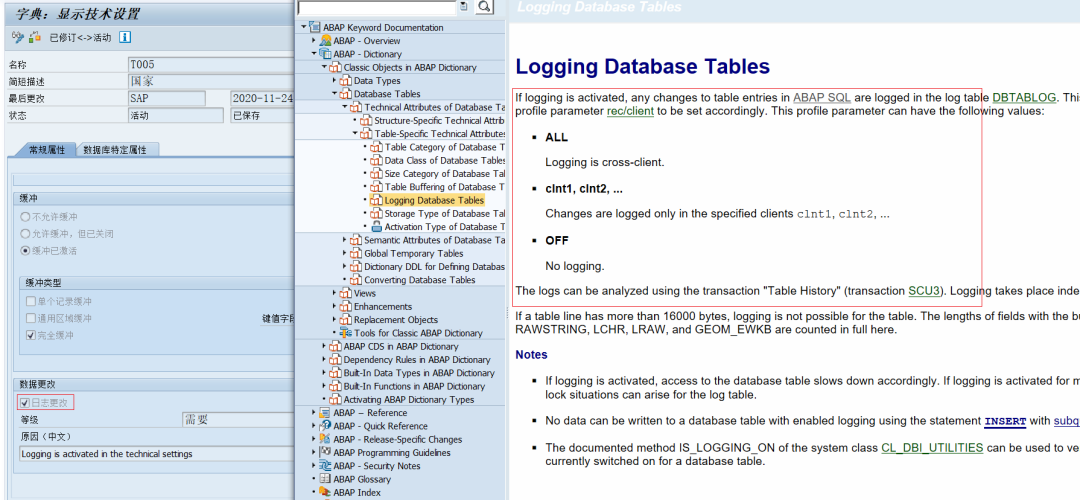This screenshot has width=1080, height=500.
Task: Switch to the 数据库特定属性 tab
Action: pos(115,150)
